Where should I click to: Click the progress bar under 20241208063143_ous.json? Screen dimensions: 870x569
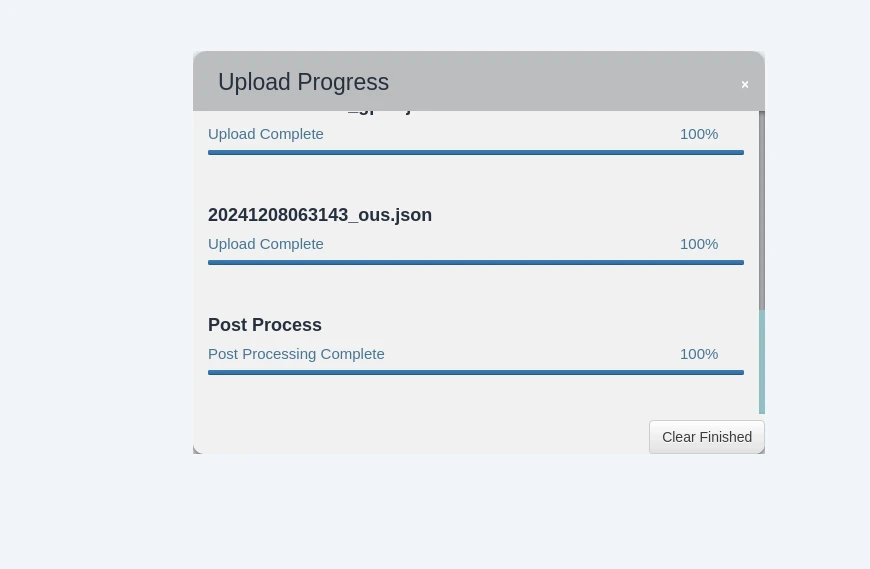(476, 262)
